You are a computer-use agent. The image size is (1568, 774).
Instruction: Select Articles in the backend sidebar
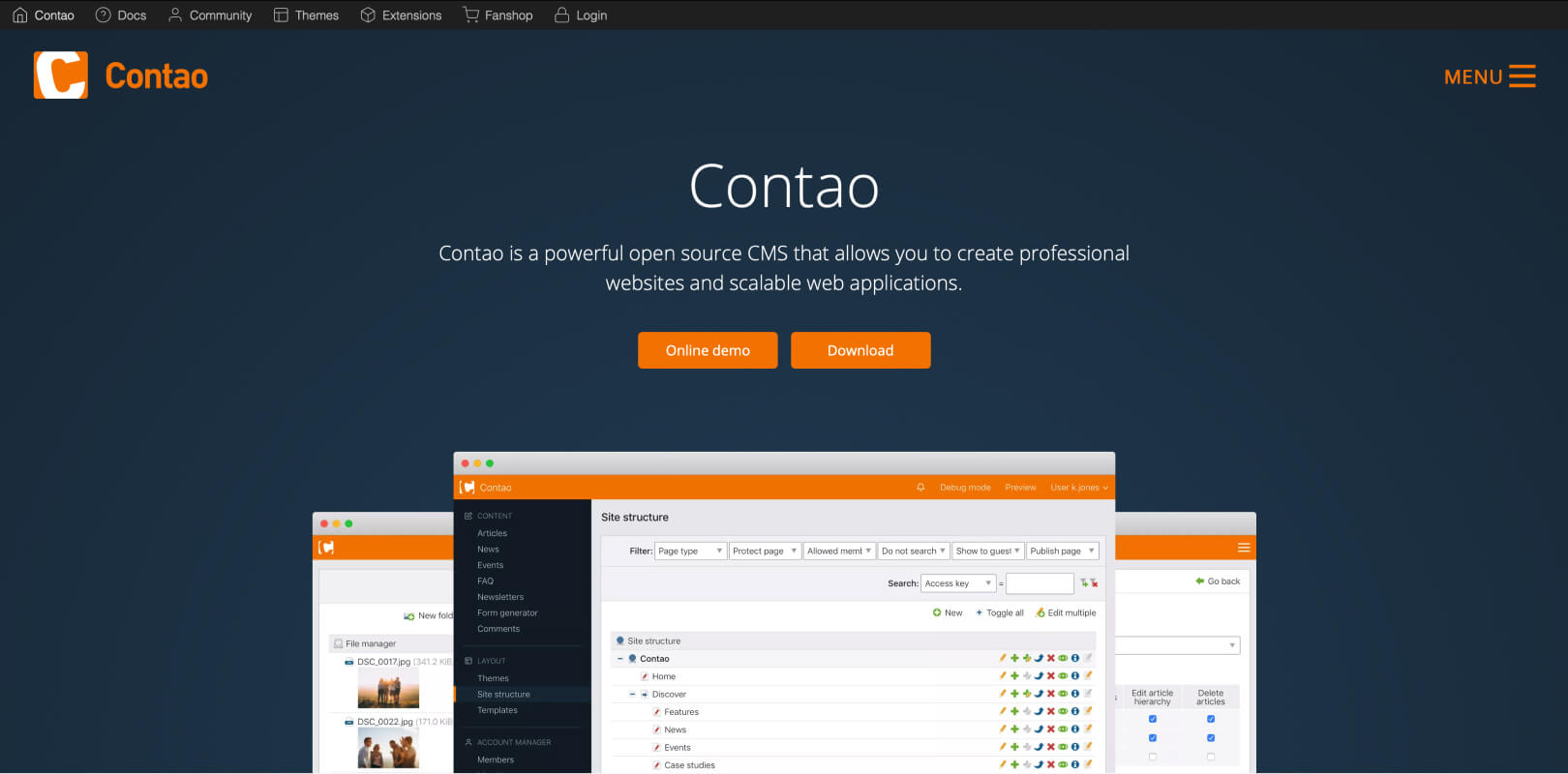492,533
